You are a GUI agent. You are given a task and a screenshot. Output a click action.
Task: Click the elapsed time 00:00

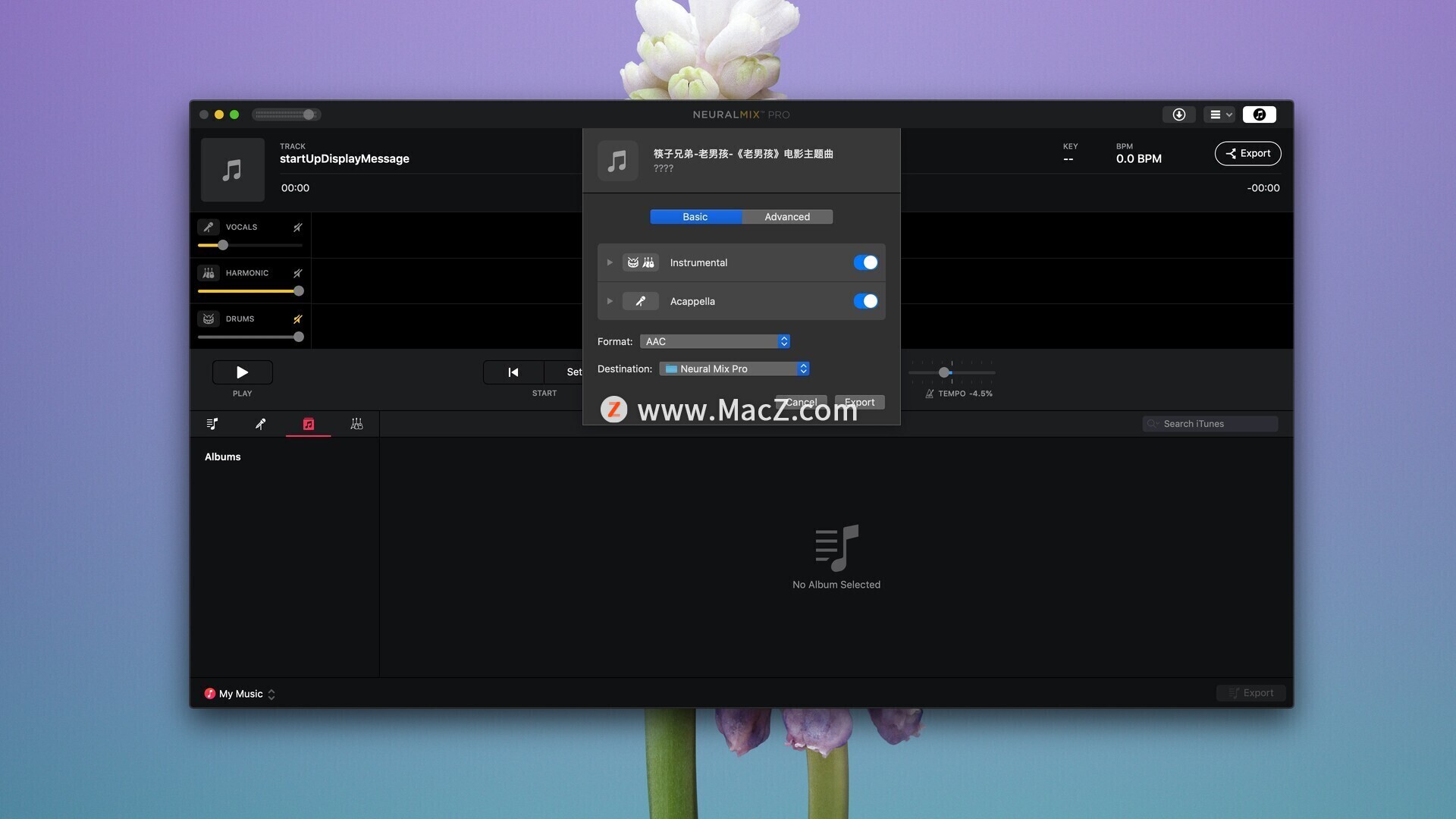295,188
